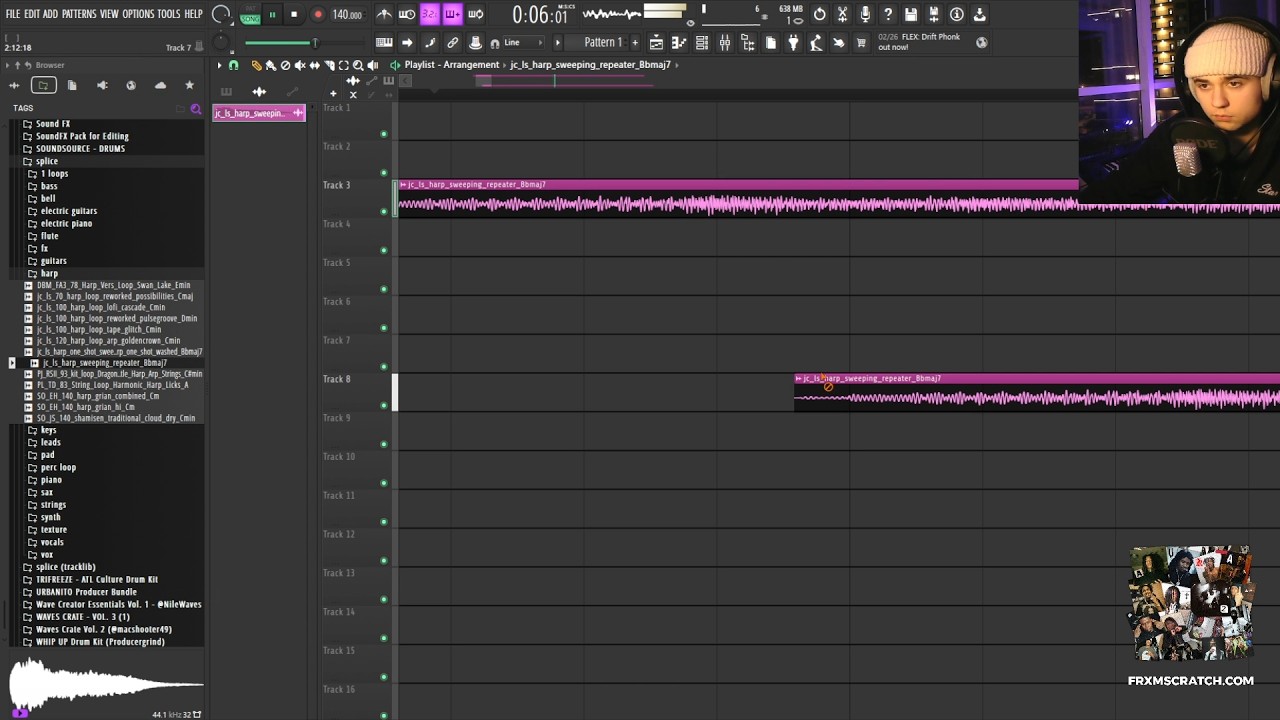Select the Mute tool in playlist
1280x720 pixels.
click(x=300, y=65)
